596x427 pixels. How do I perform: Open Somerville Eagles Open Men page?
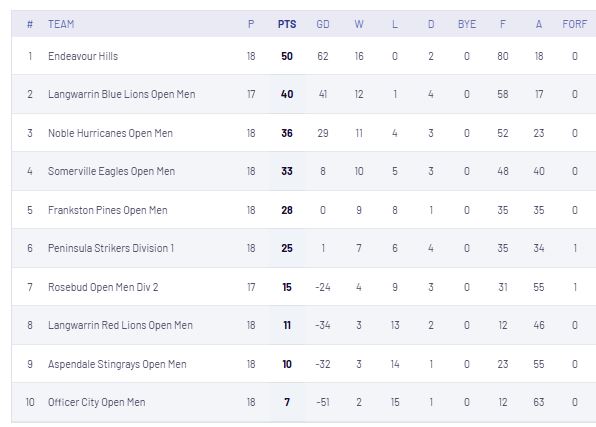(111, 171)
